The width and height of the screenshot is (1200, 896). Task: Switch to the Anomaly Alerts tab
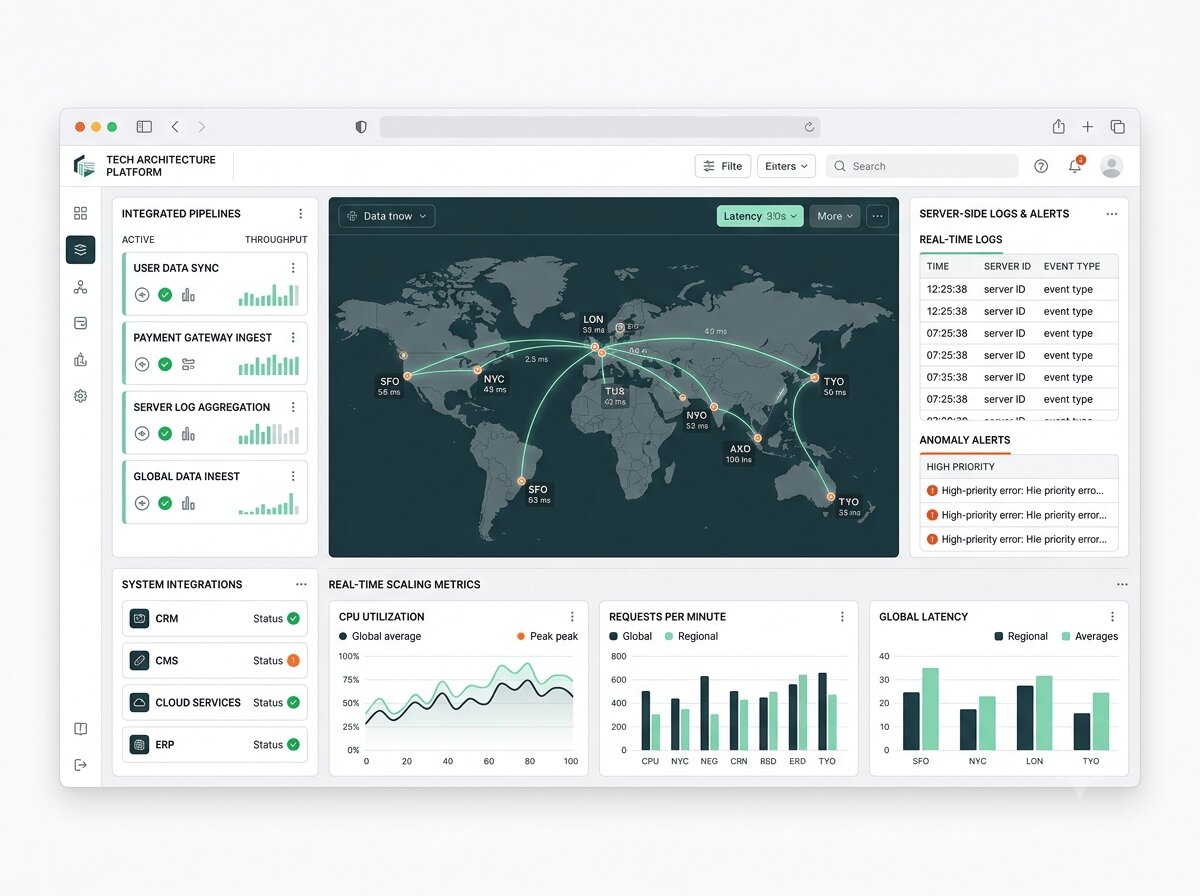tap(965, 440)
